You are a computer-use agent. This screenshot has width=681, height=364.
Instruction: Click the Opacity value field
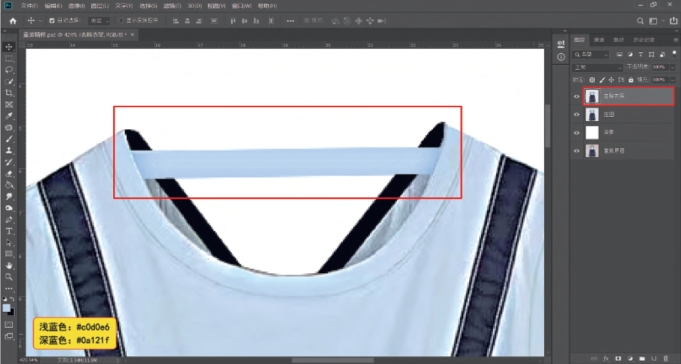[660, 67]
